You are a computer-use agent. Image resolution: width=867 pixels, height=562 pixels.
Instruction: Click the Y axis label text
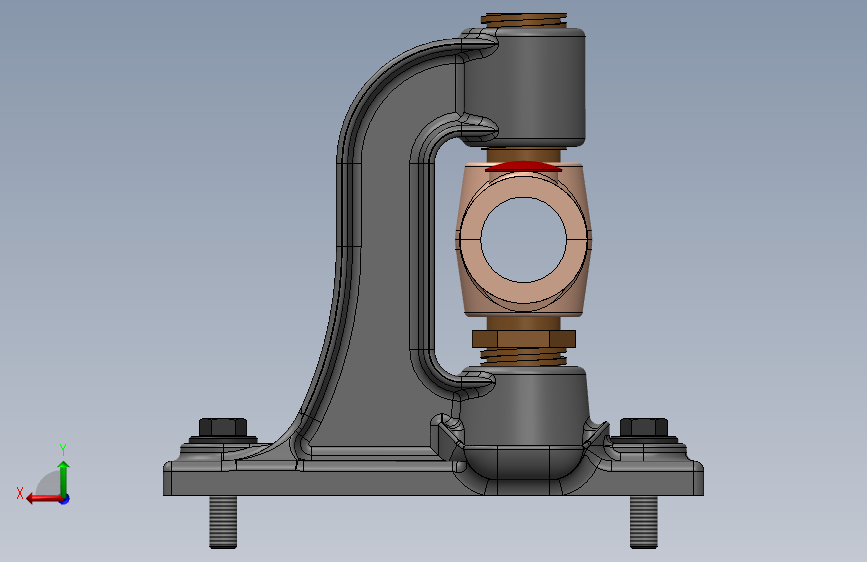click(x=63, y=449)
